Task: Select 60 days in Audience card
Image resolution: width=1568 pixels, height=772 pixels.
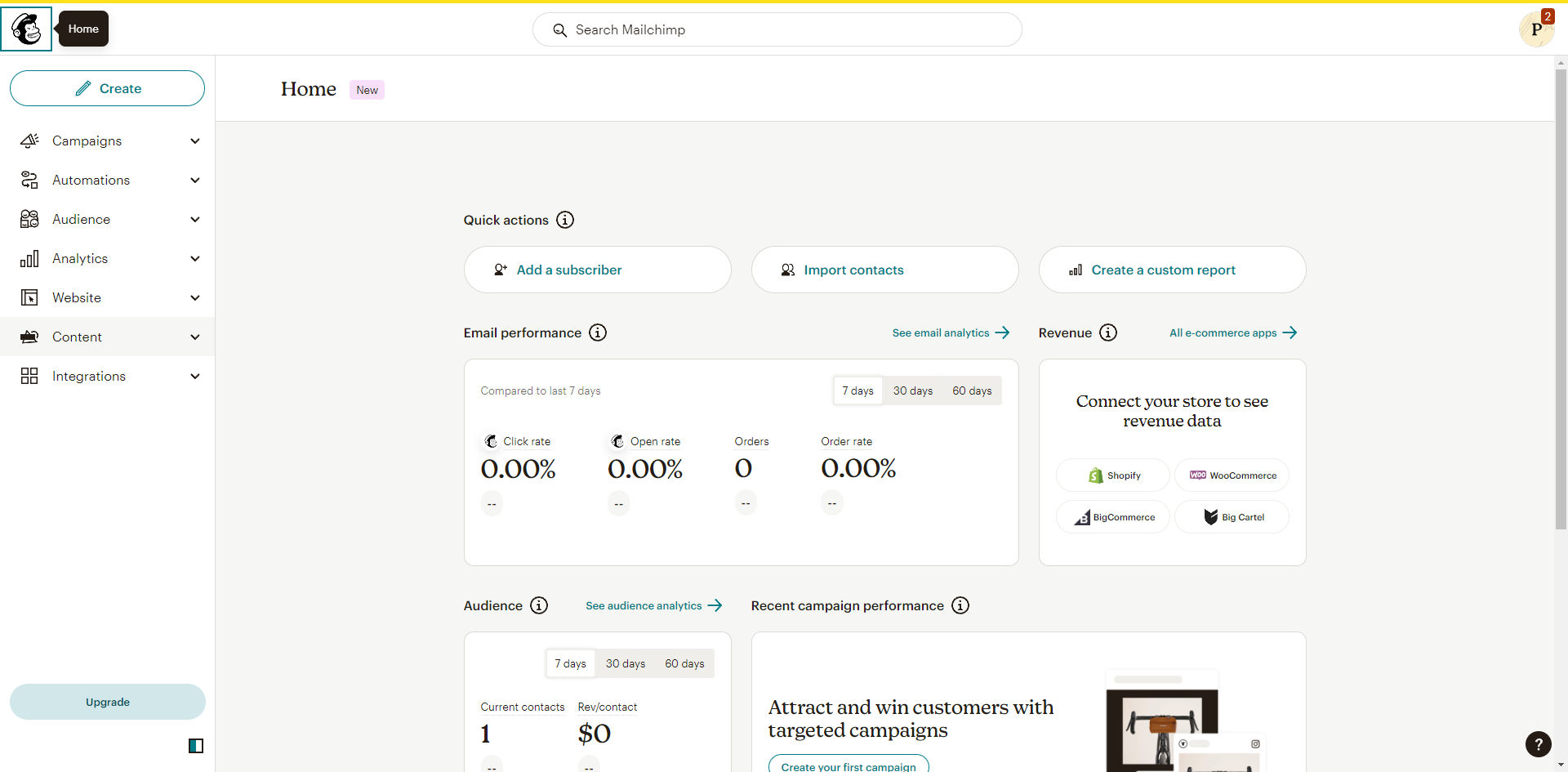Action: point(684,663)
